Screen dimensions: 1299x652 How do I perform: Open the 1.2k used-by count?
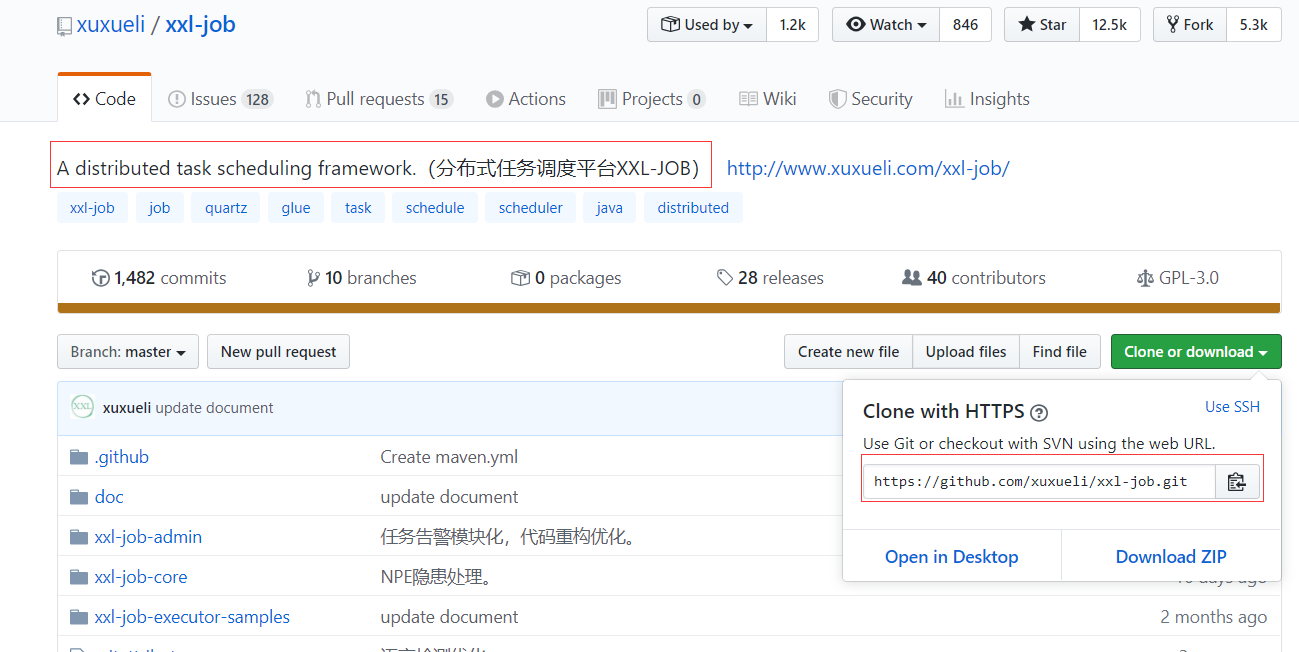792,25
